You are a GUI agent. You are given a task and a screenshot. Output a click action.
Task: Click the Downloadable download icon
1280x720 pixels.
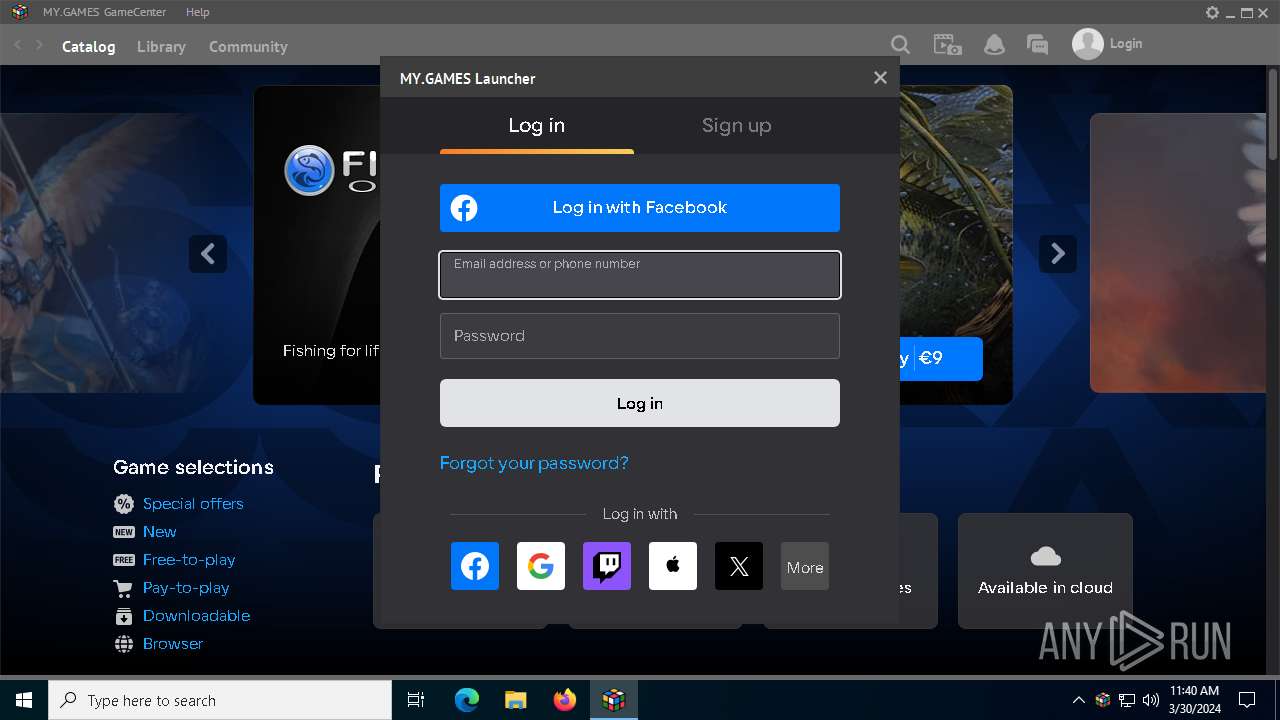(x=124, y=616)
